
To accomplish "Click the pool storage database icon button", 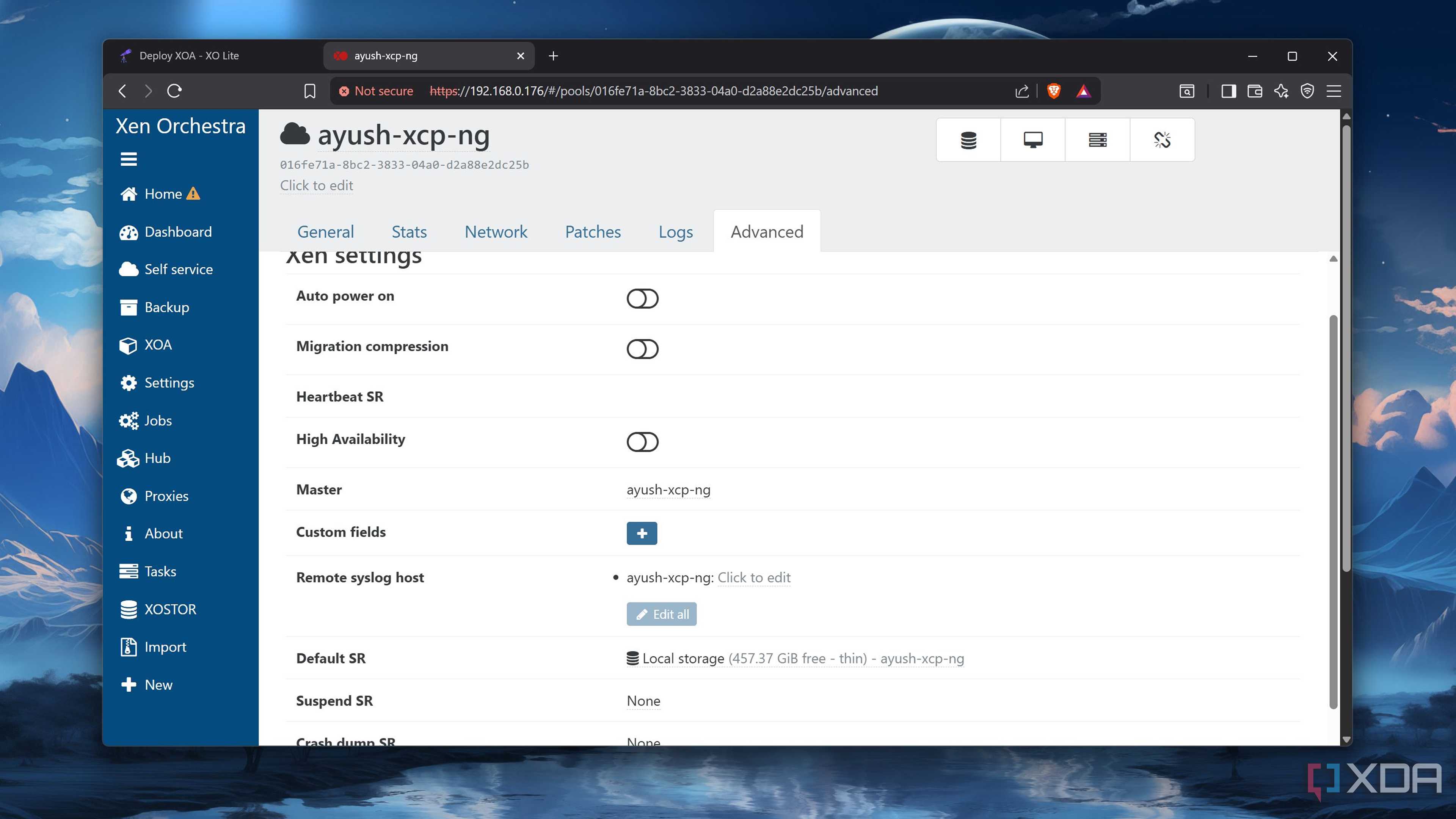I will (x=968, y=140).
